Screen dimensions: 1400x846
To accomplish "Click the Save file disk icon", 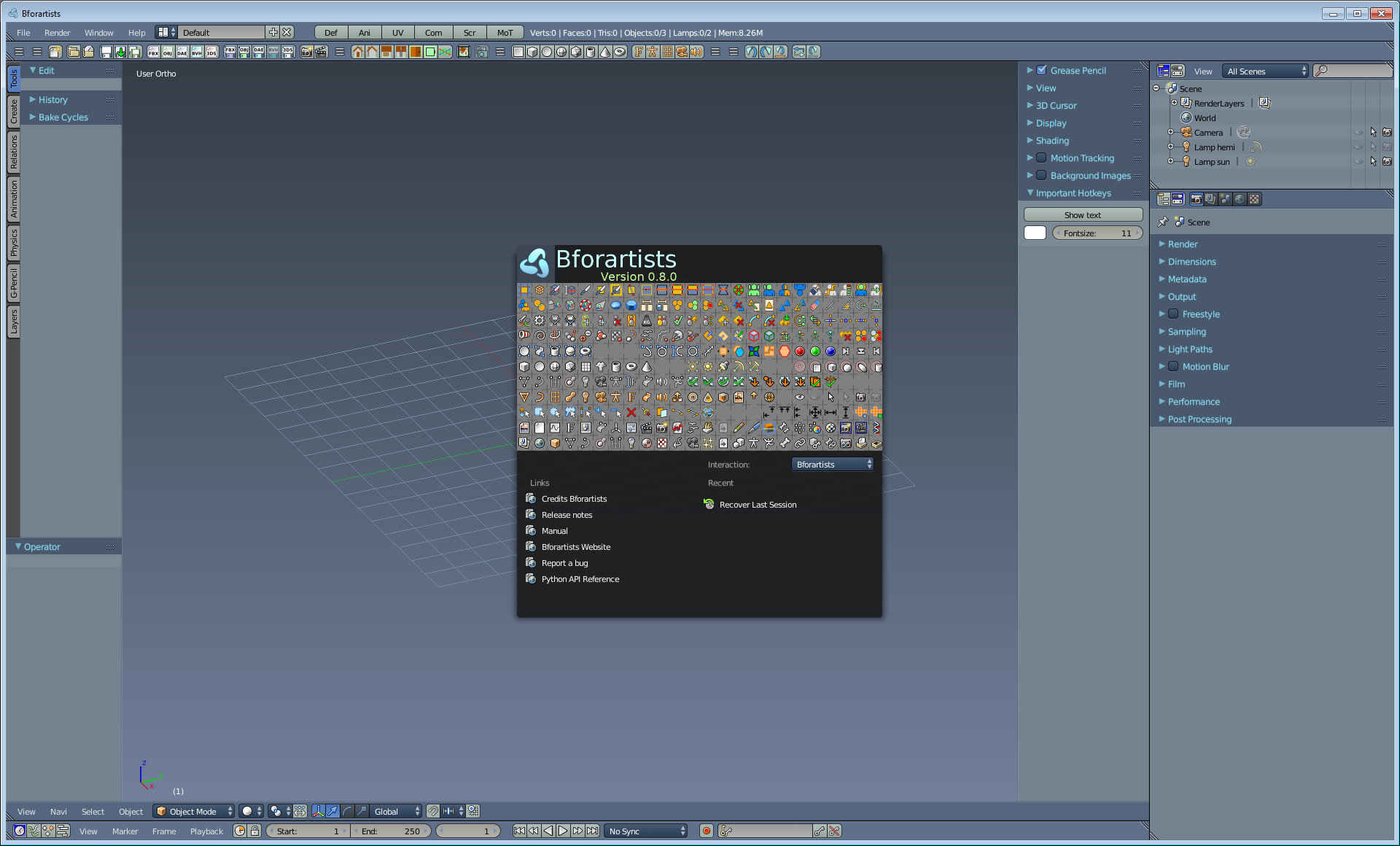I will pos(106,52).
